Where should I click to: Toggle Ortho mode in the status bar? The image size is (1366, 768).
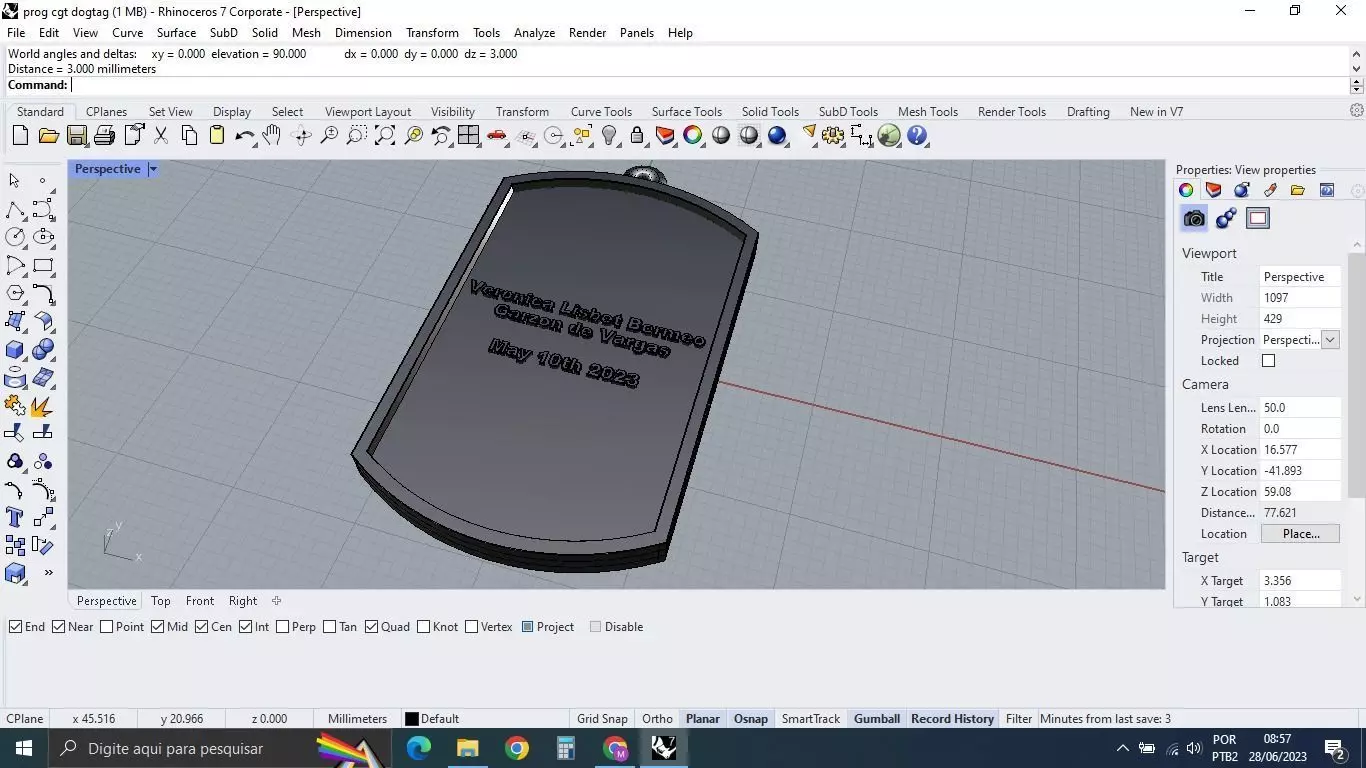pos(657,719)
